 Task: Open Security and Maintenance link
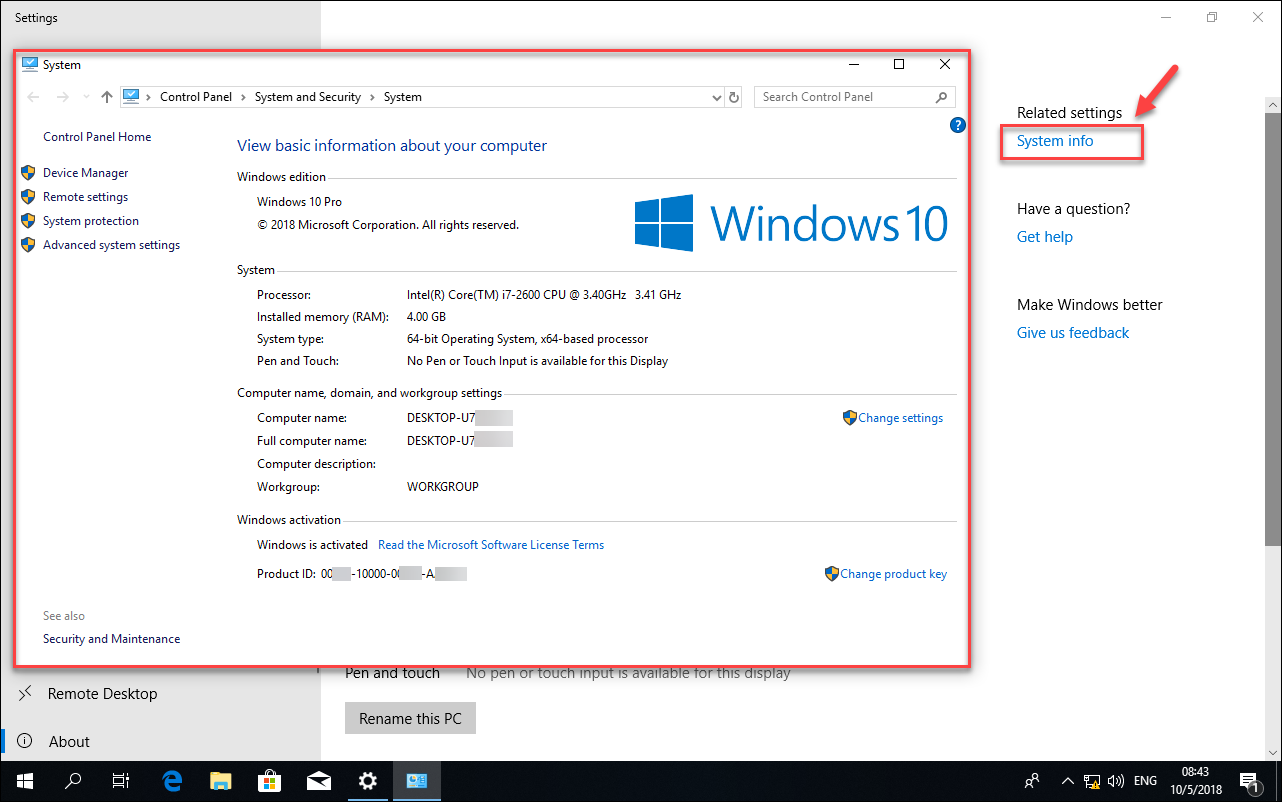click(111, 639)
